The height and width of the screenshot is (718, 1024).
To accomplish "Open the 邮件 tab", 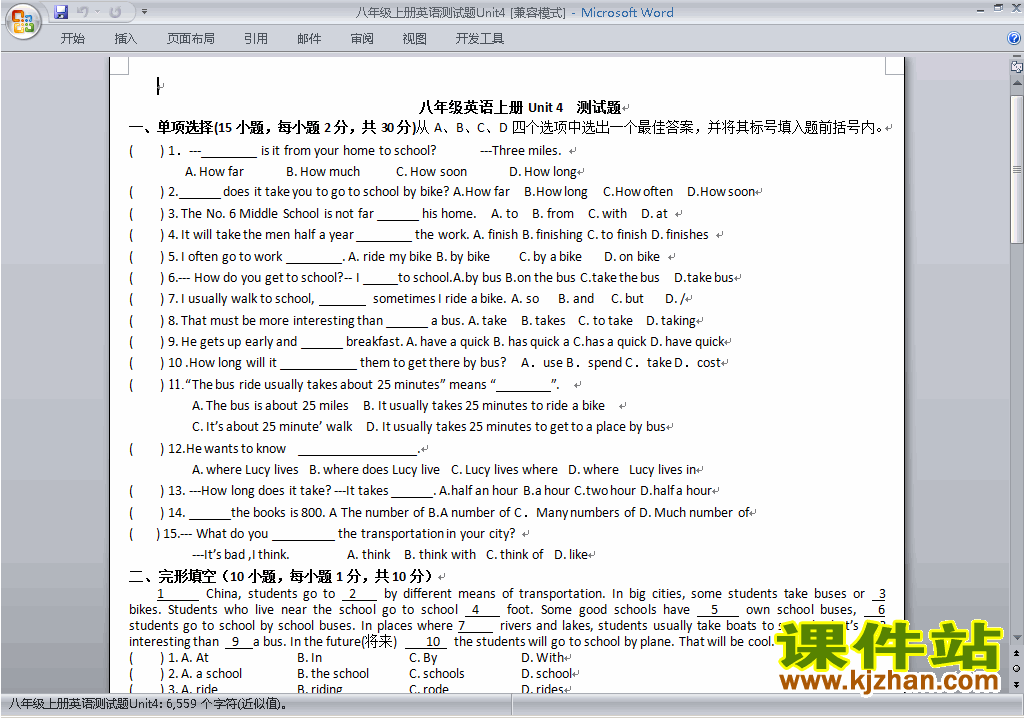I will (309, 39).
